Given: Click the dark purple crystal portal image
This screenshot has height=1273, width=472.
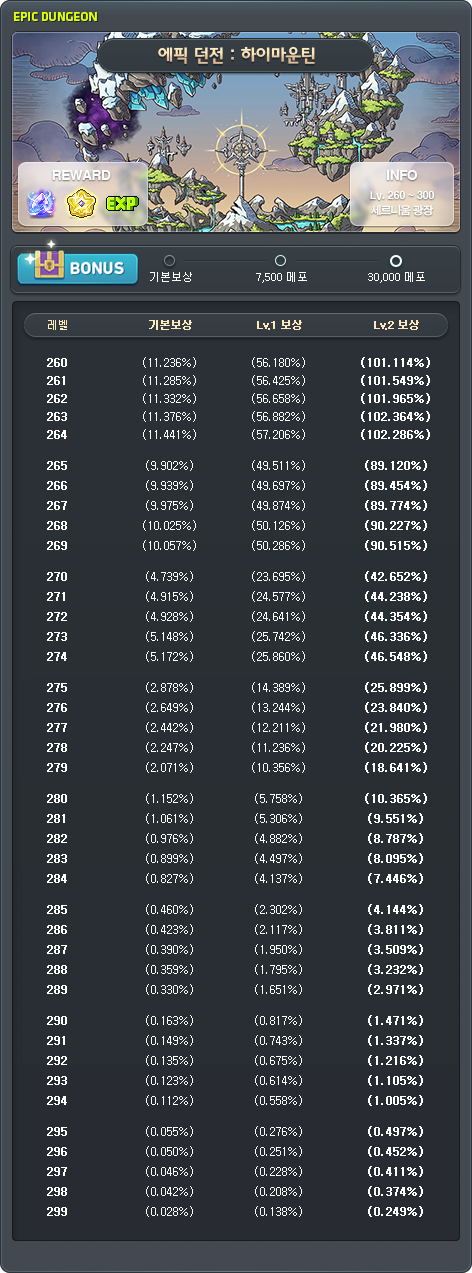Looking at the screenshot, I should (101, 113).
